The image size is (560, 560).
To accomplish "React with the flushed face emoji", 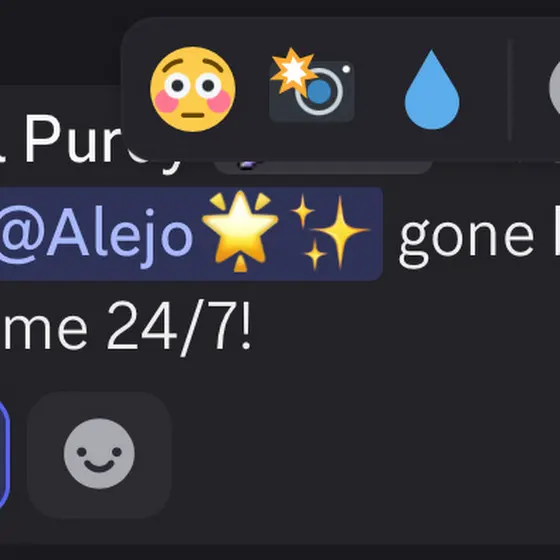I will pos(192,89).
